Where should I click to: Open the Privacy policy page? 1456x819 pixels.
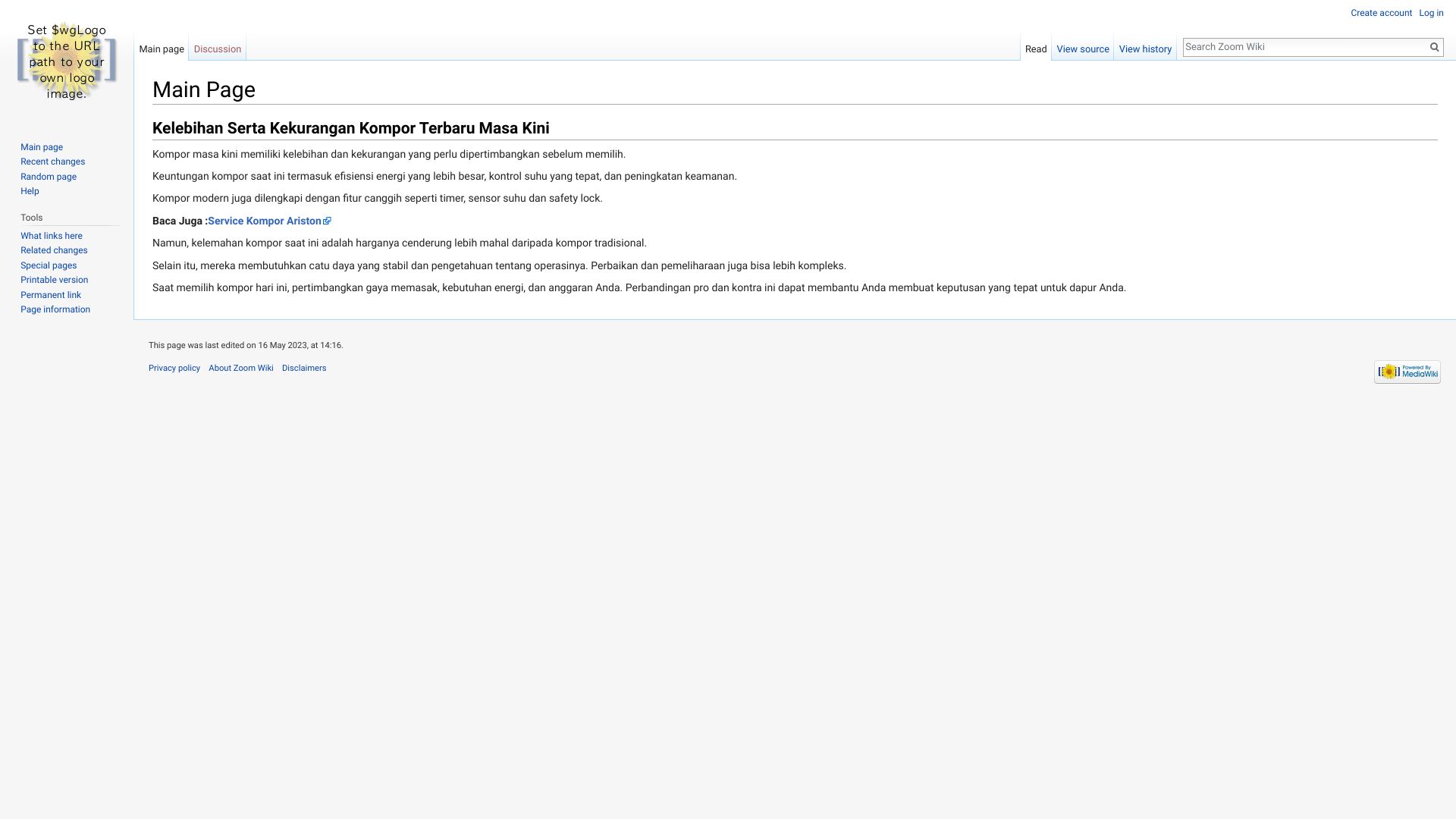[x=174, y=368]
